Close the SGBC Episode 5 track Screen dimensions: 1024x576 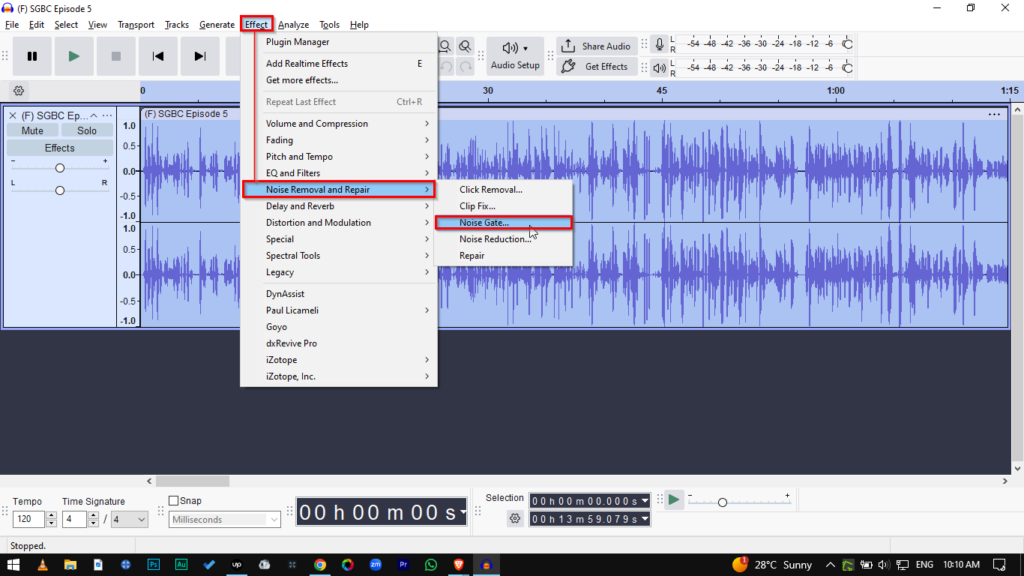(13, 115)
